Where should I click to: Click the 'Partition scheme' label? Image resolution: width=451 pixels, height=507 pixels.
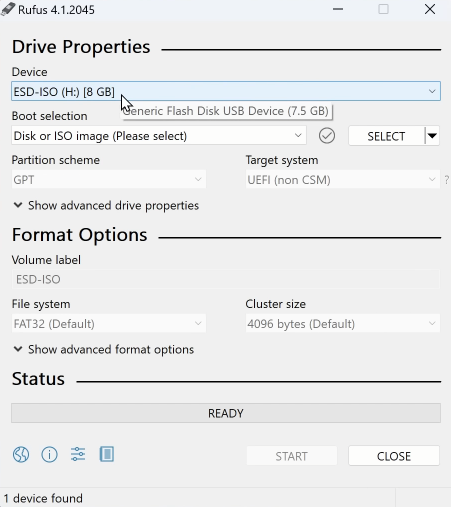pyautogui.click(x=56, y=160)
